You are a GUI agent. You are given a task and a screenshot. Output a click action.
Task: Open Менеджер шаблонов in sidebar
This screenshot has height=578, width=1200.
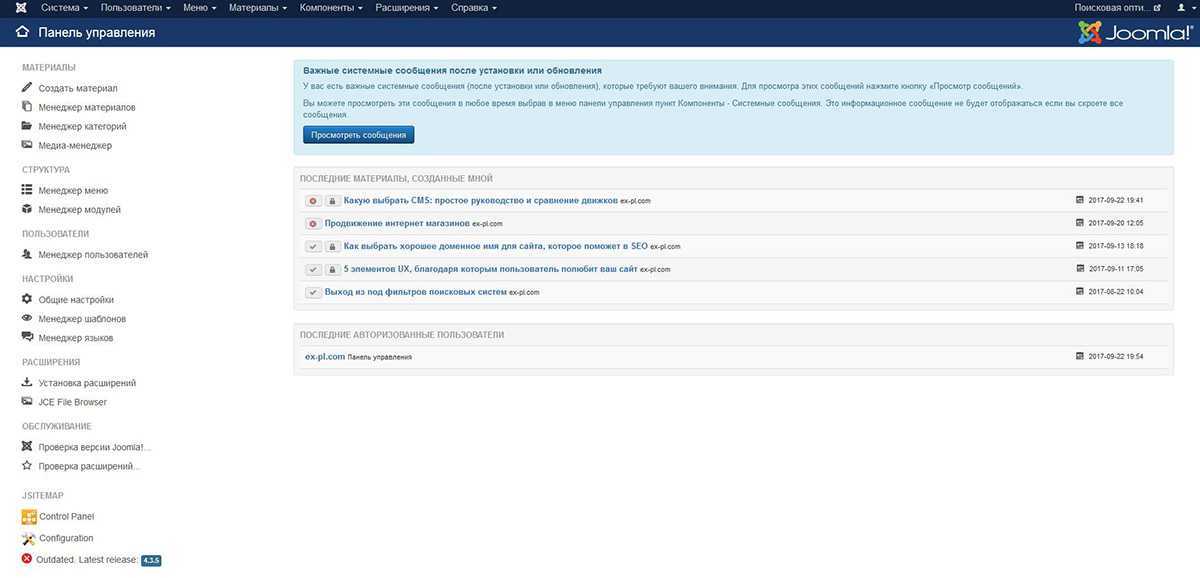(x=82, y=319)
